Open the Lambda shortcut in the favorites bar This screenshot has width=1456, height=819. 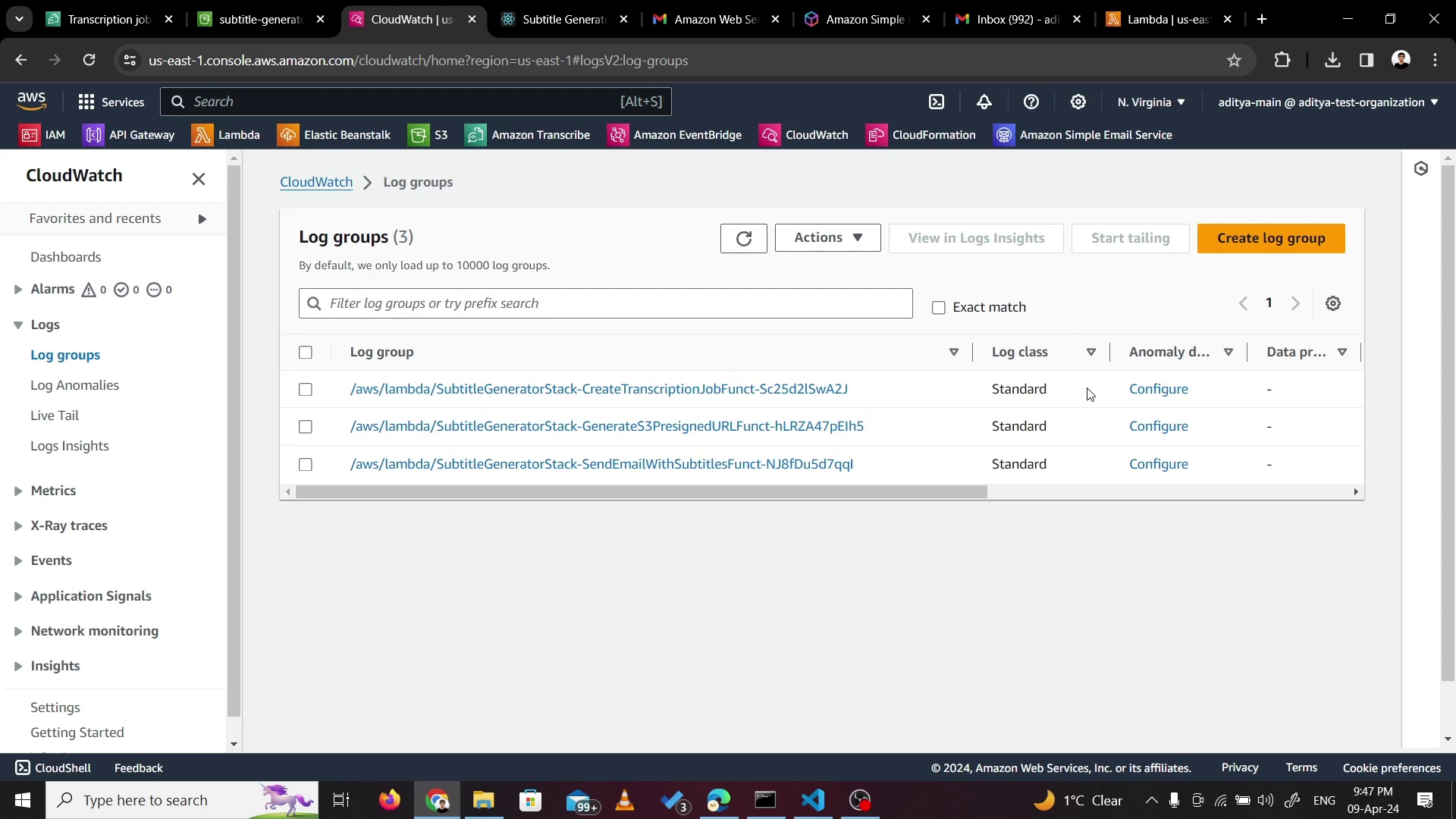click(226, 135)
